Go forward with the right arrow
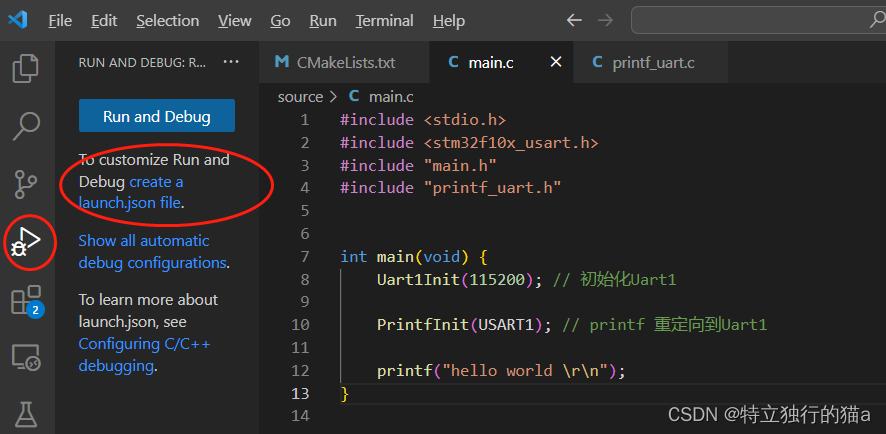 [605, 21]
